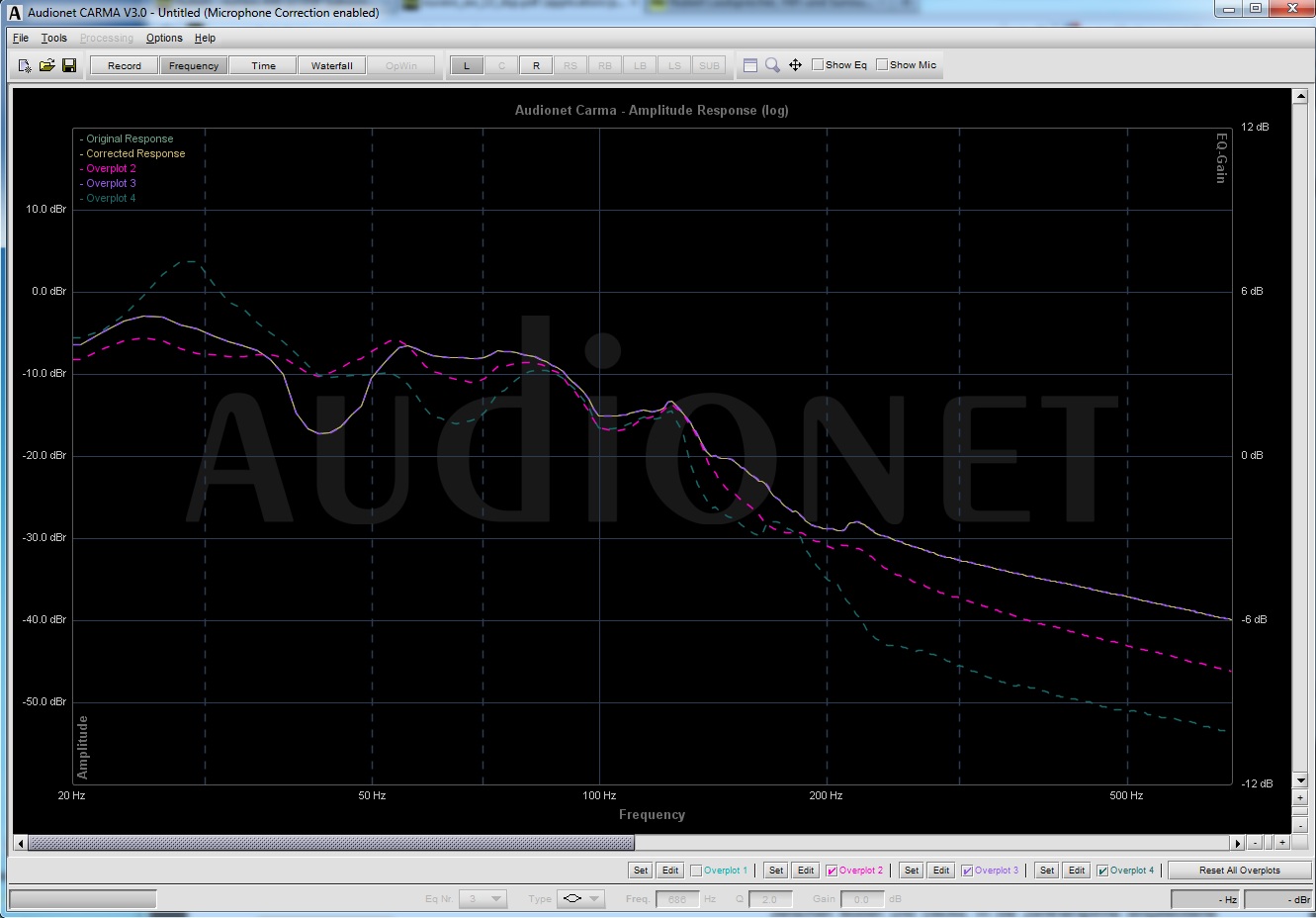Open the Options menu

coord(164,39)
